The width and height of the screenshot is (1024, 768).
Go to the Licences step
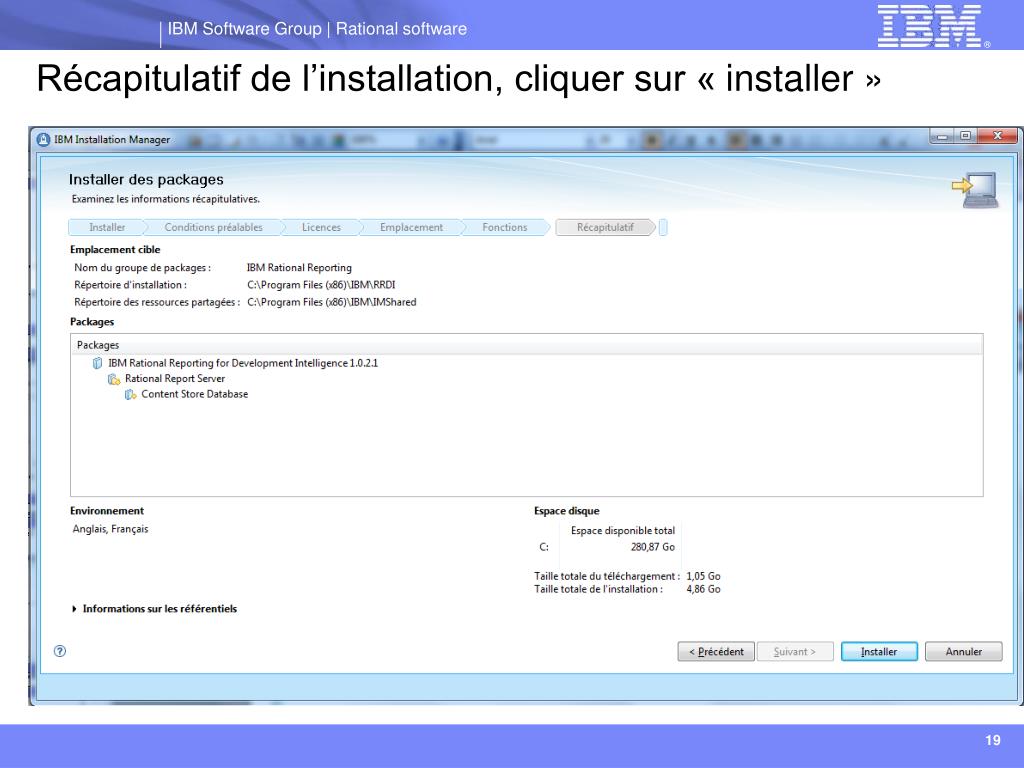pyautogui.click(x=321, y=227)
